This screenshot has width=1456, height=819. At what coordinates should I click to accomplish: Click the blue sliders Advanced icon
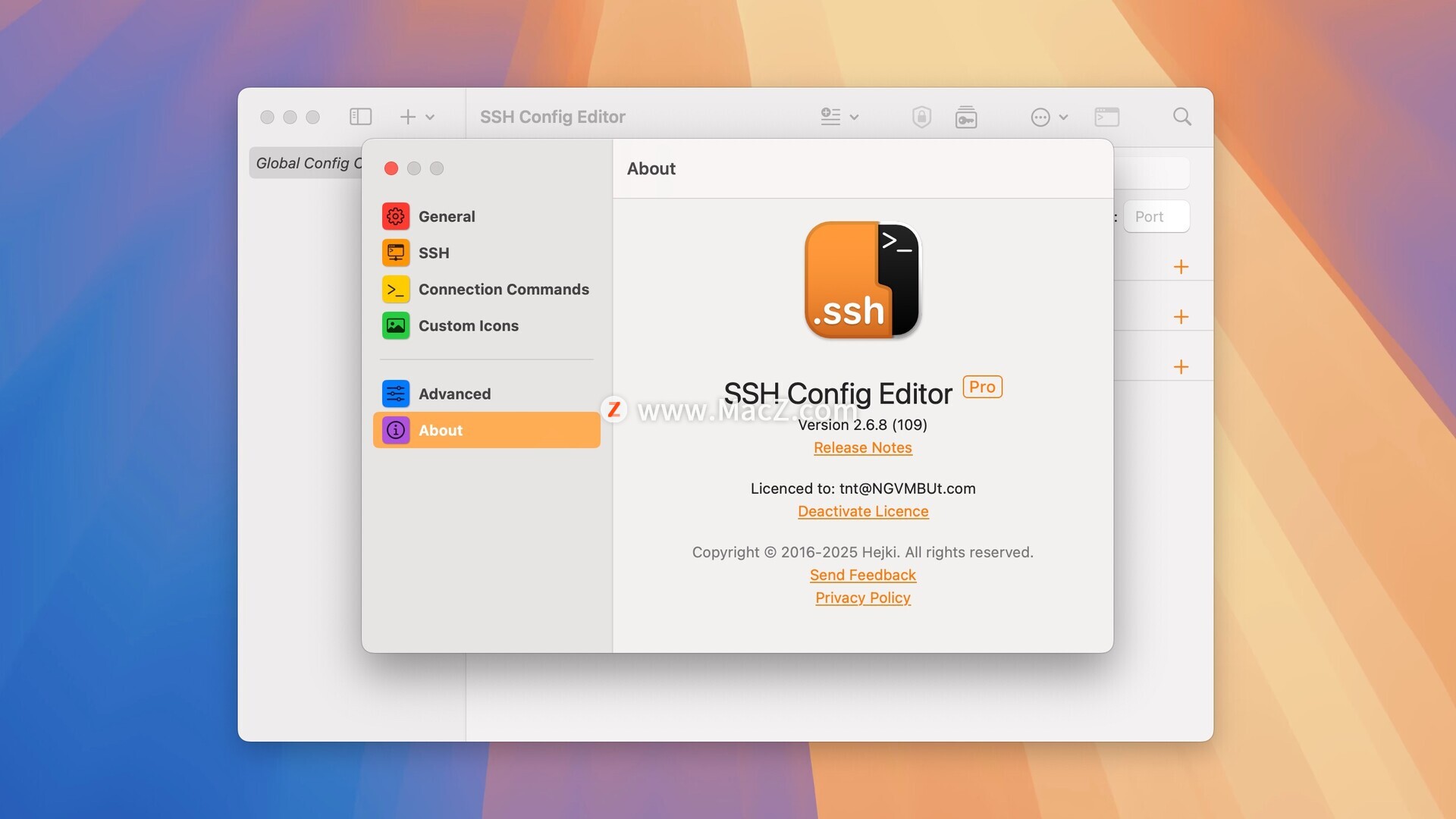tap(396, 394)
